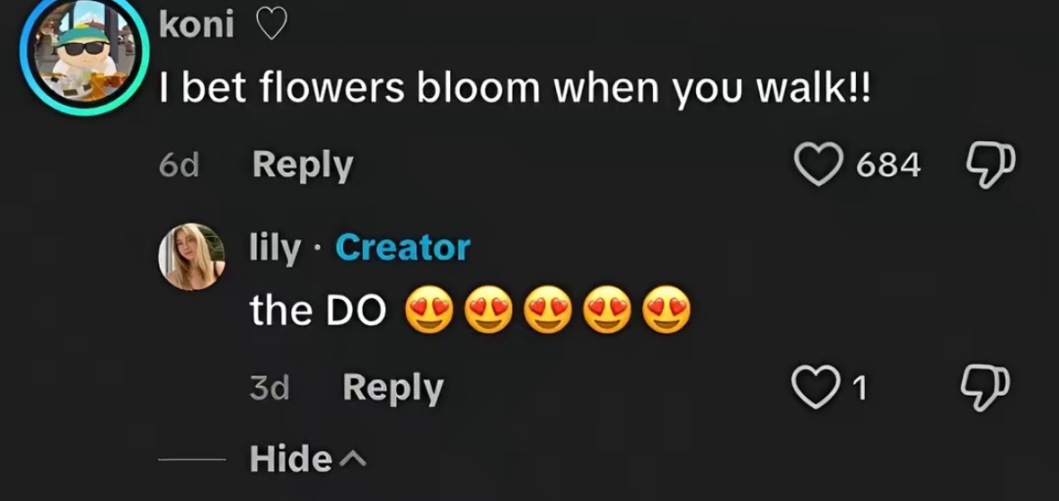Dislike lily's reply with thumbs-down icon
This screenshot has width=1059, height=501.
(985, 388)
